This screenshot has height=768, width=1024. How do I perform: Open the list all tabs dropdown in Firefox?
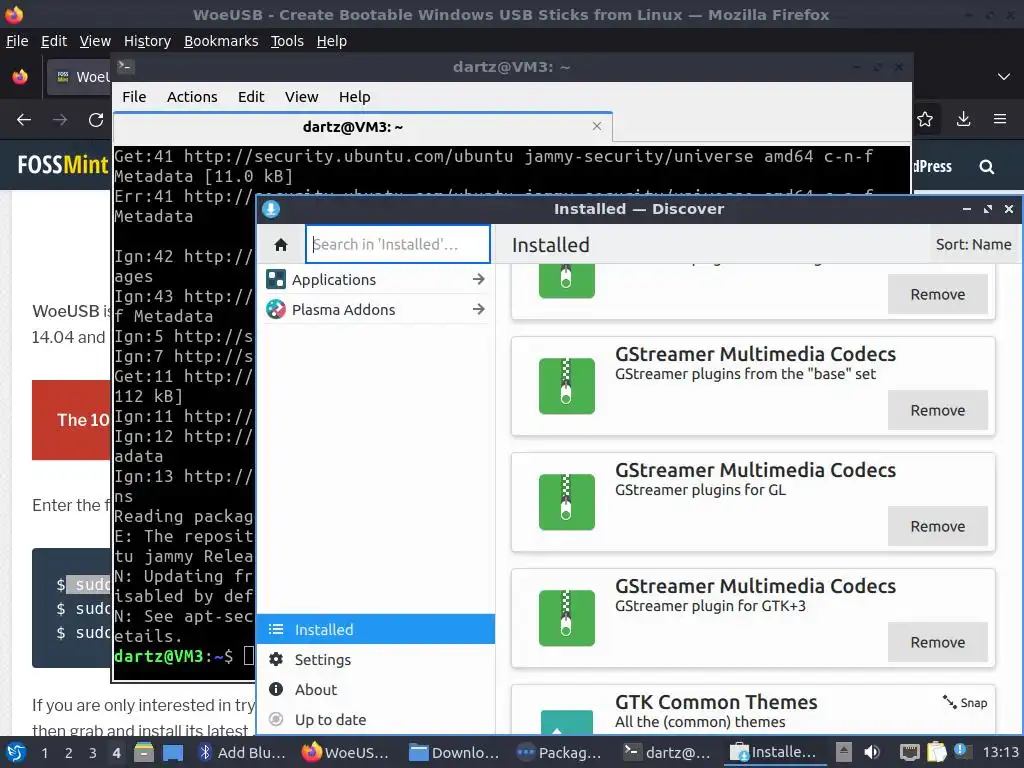coord(1004,76)
